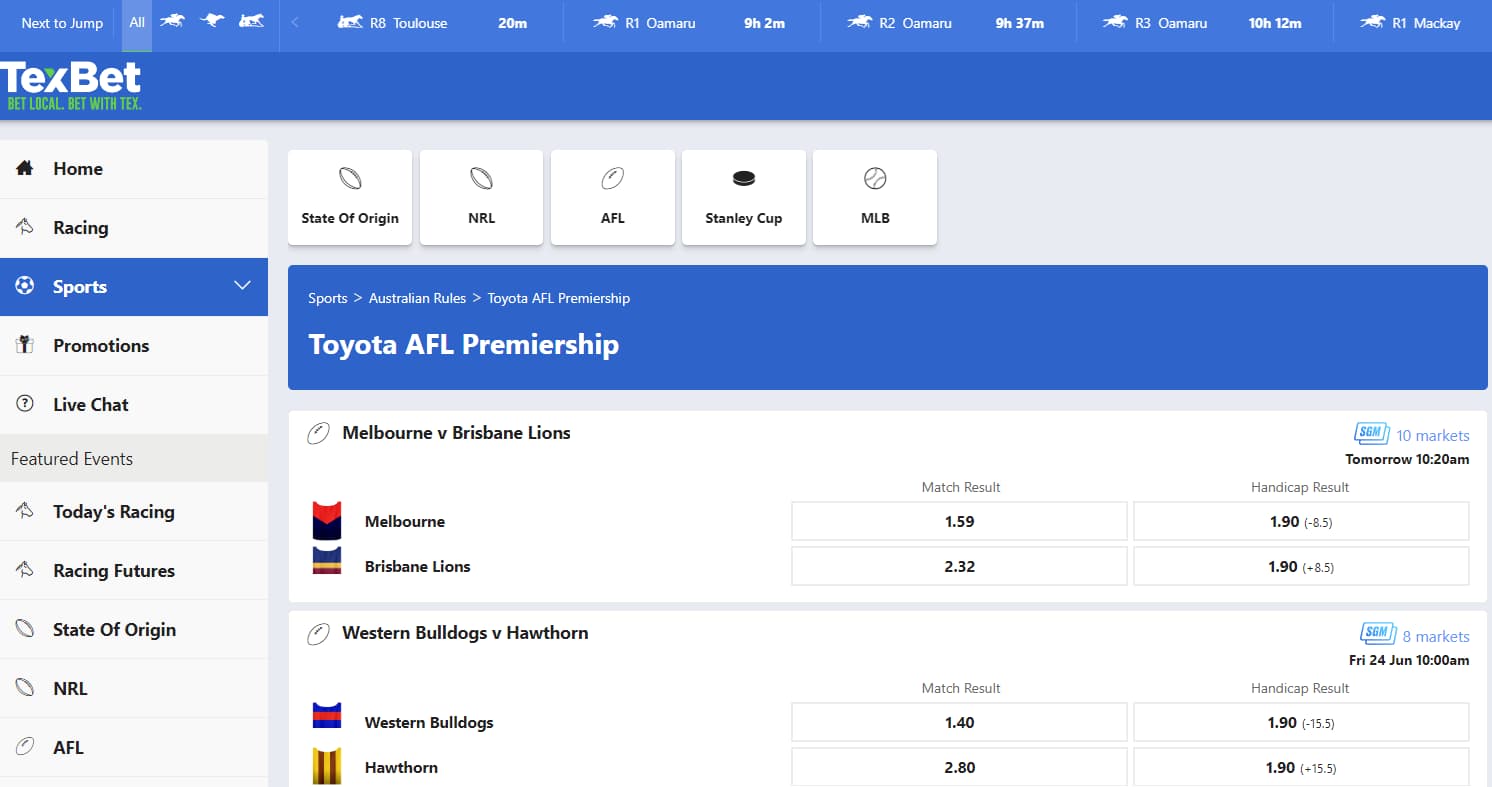Bet Brisbane Lions match result at 2.32

pos(959,566)
